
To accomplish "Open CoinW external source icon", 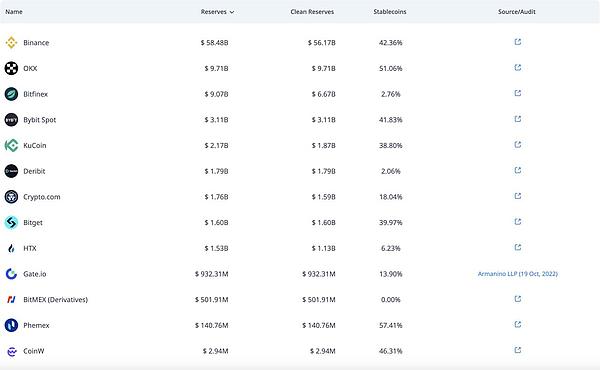I will coord(517,350).
